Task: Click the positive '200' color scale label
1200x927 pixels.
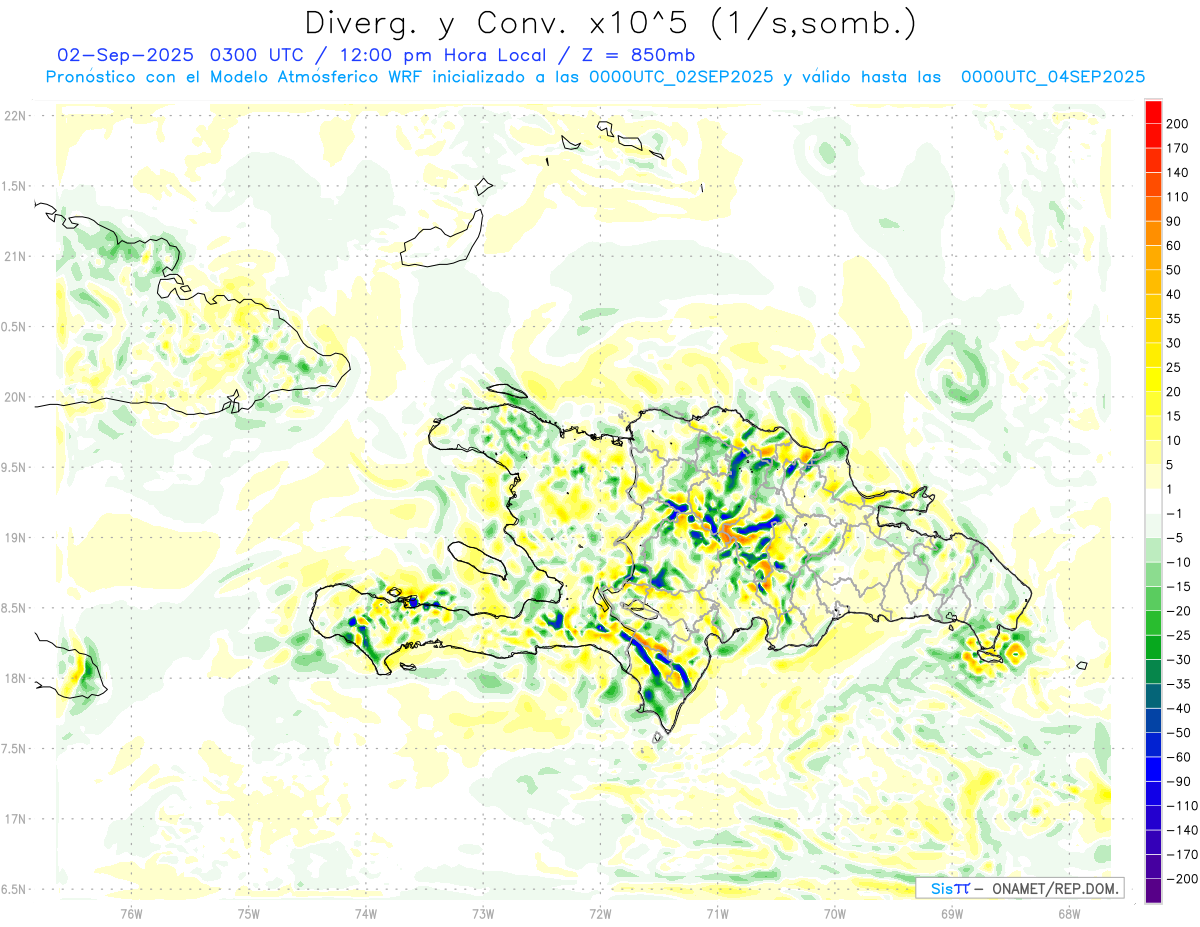Action: pyautogui.click(x=1177, y=124)
